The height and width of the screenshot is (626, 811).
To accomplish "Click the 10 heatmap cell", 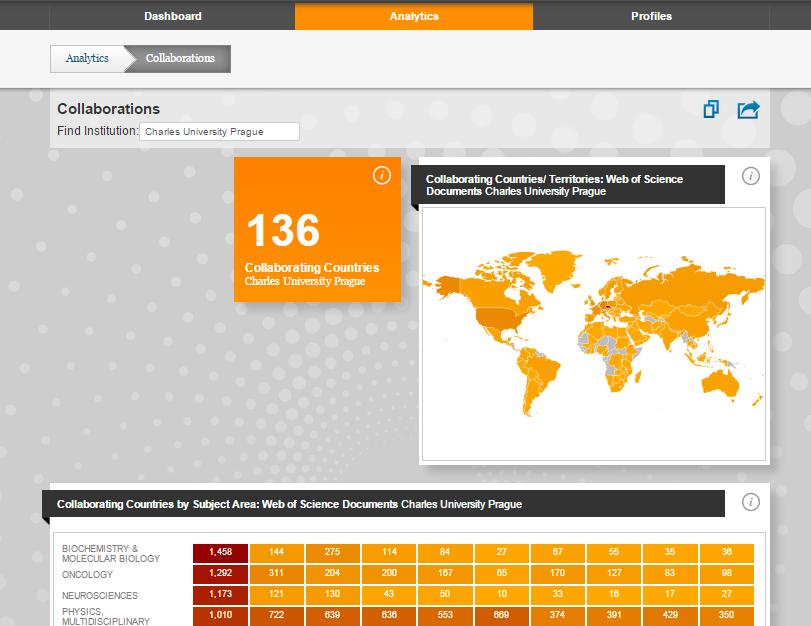I will click(502, 594).
